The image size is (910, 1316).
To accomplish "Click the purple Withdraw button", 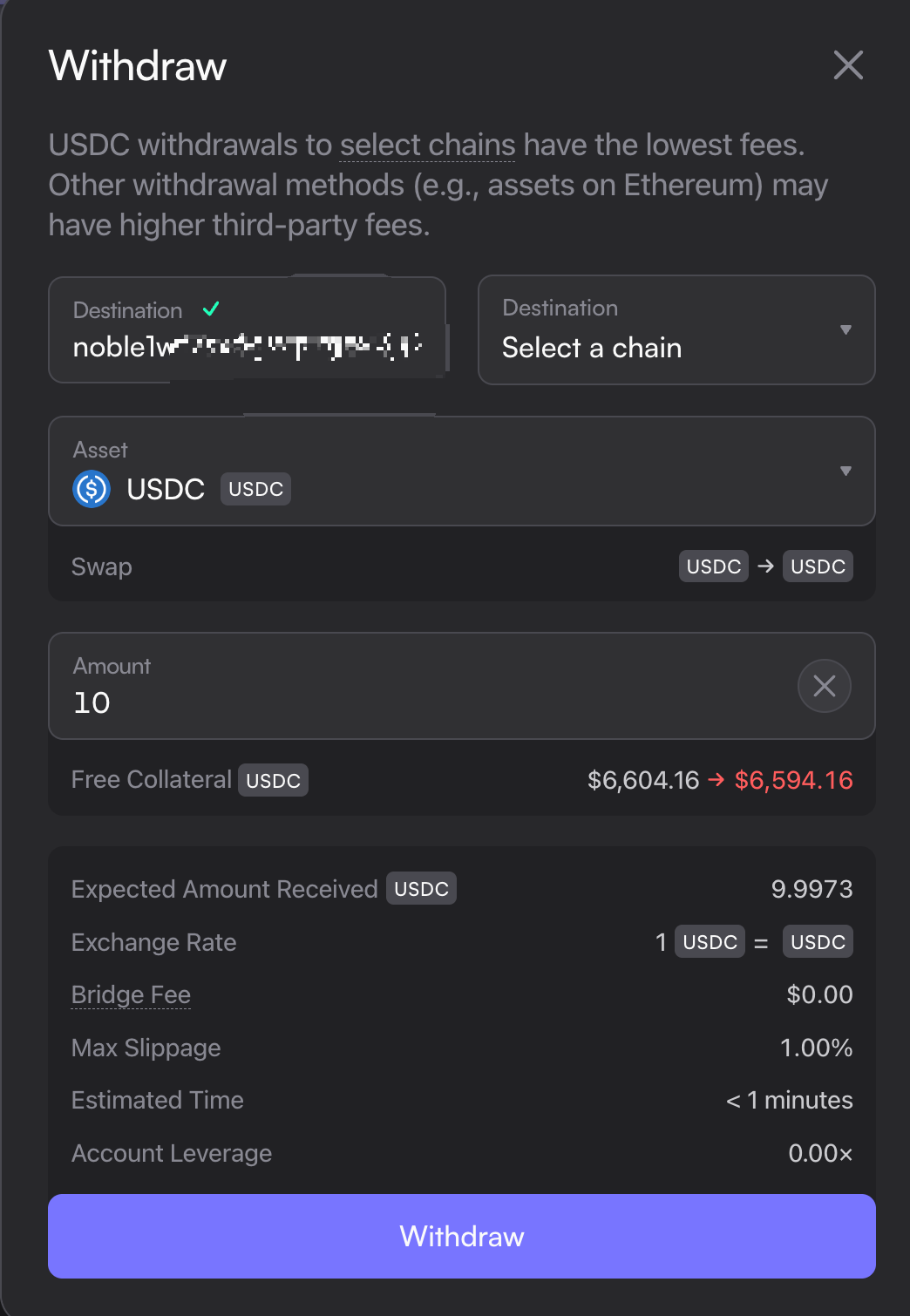I will point(462,1236).
